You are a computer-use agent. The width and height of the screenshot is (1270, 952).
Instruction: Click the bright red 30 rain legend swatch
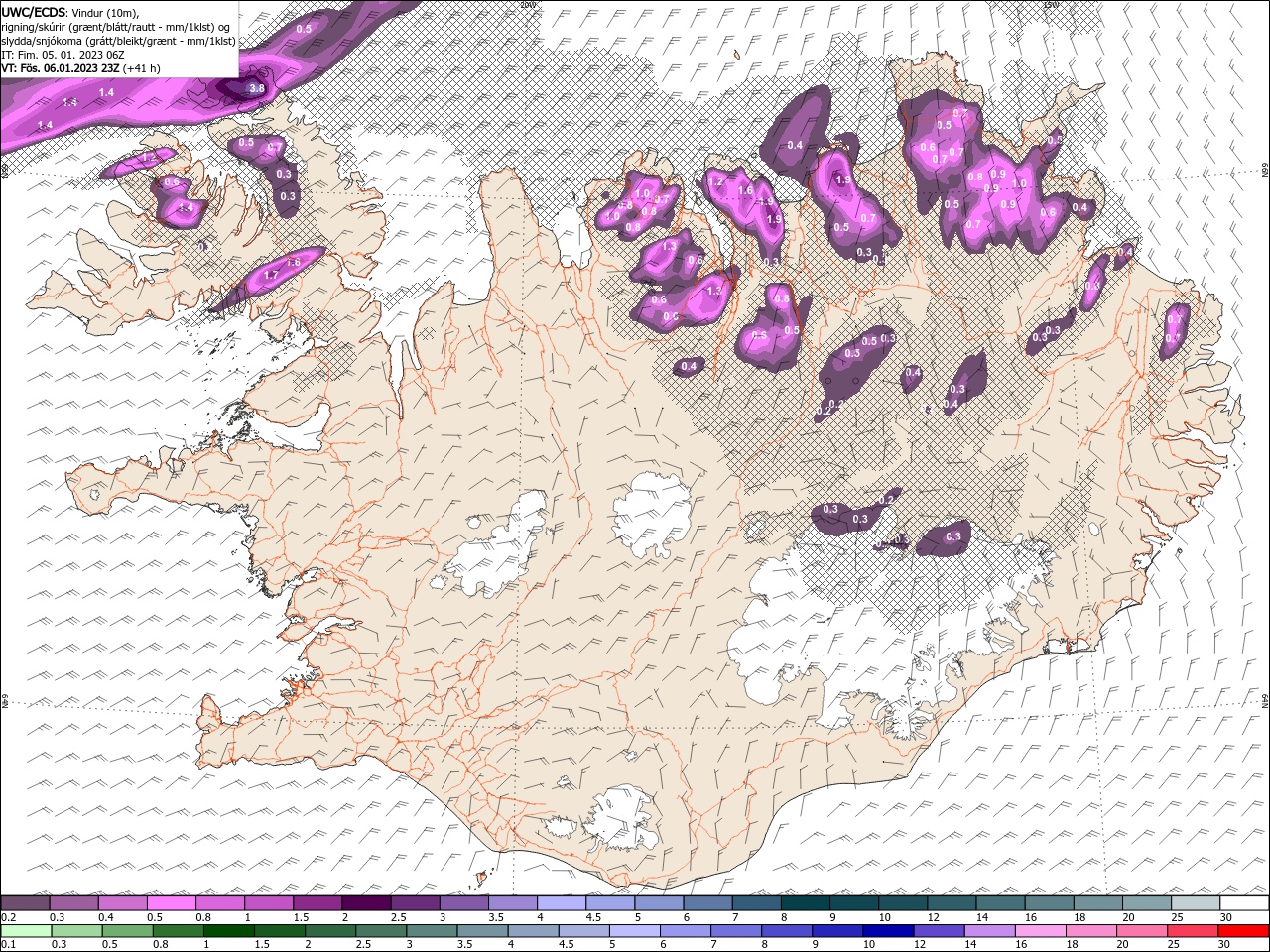click(x=1244, y=931)
